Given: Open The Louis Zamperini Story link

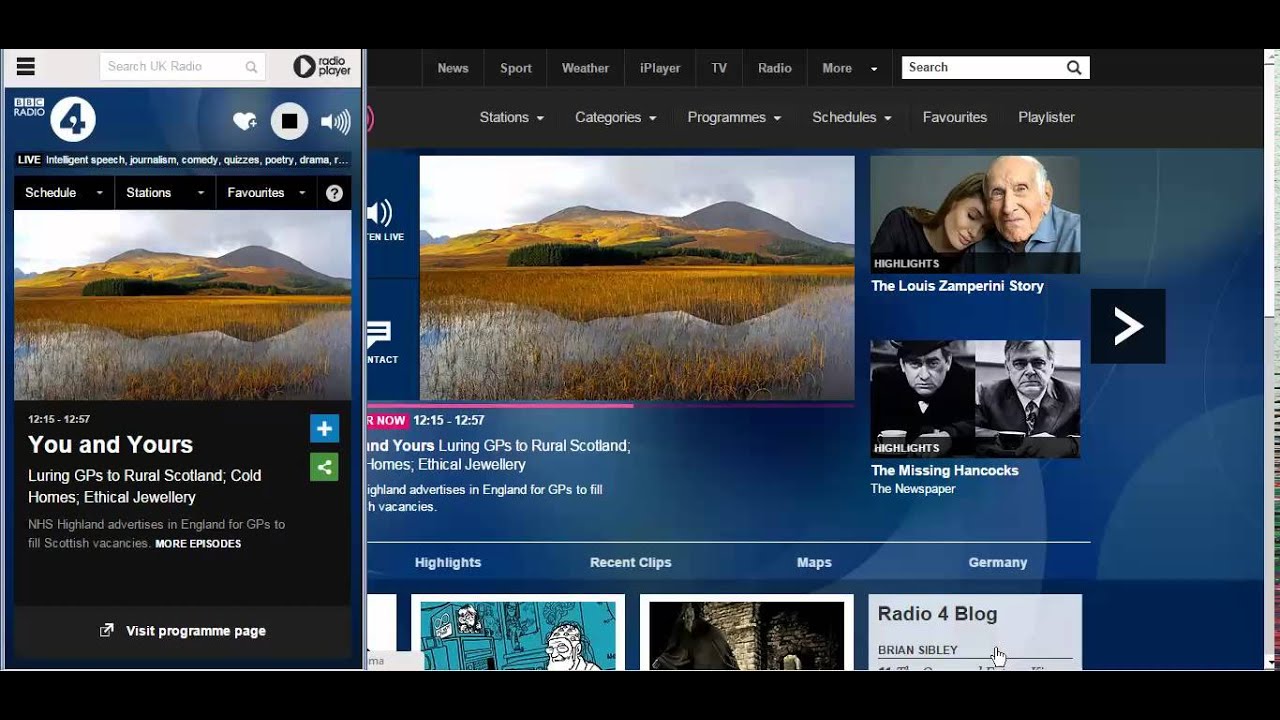Looking at the screenshot, I should [x=957, y=286].
